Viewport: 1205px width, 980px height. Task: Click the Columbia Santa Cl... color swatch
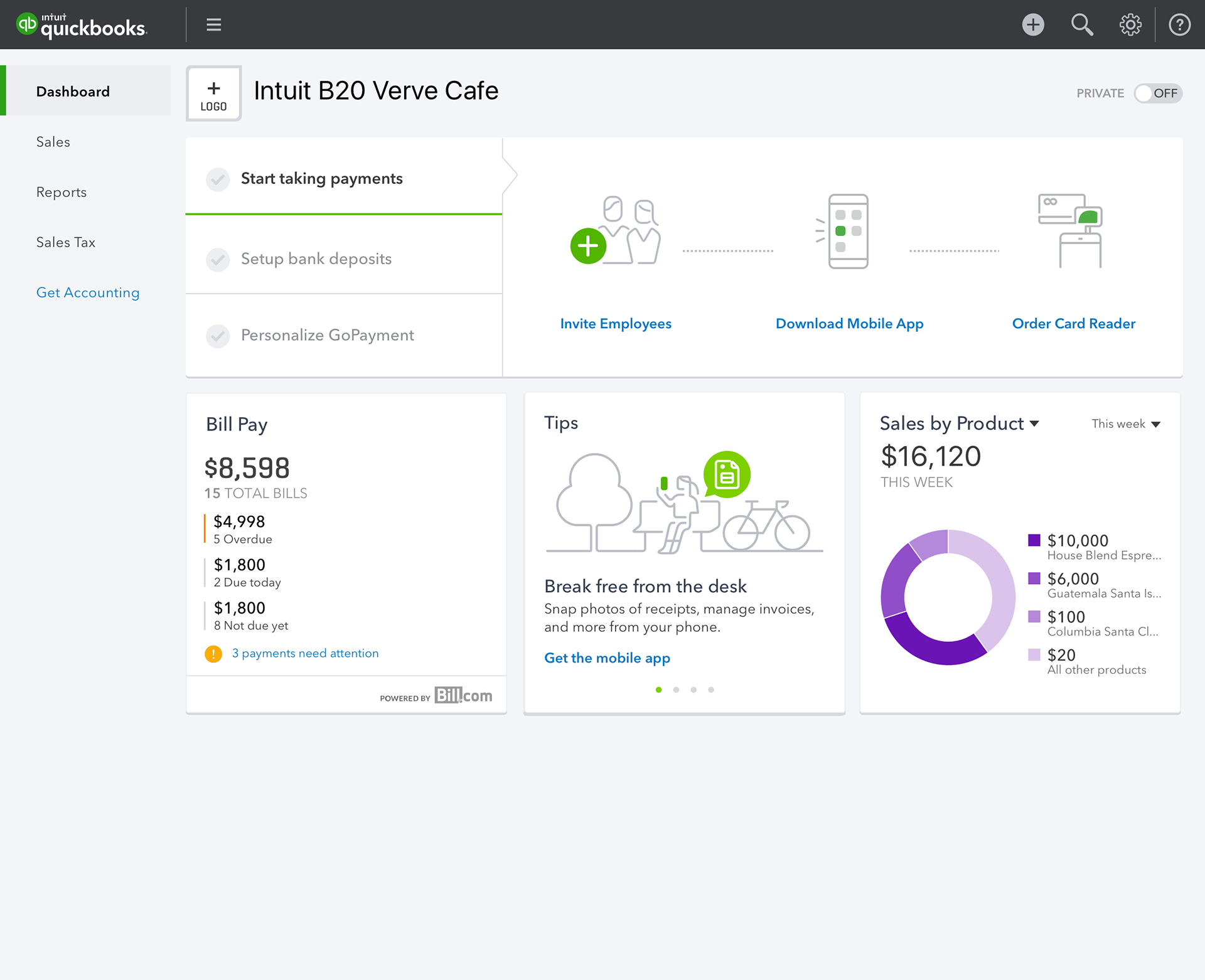pyautogui.click(x=1034, y=617)
